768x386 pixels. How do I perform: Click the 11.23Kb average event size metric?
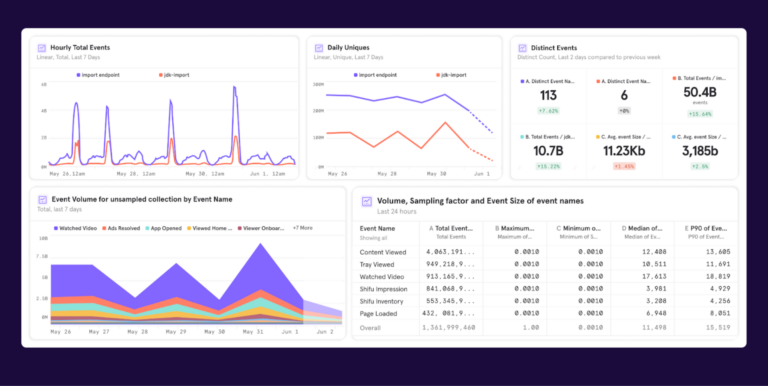624,151
